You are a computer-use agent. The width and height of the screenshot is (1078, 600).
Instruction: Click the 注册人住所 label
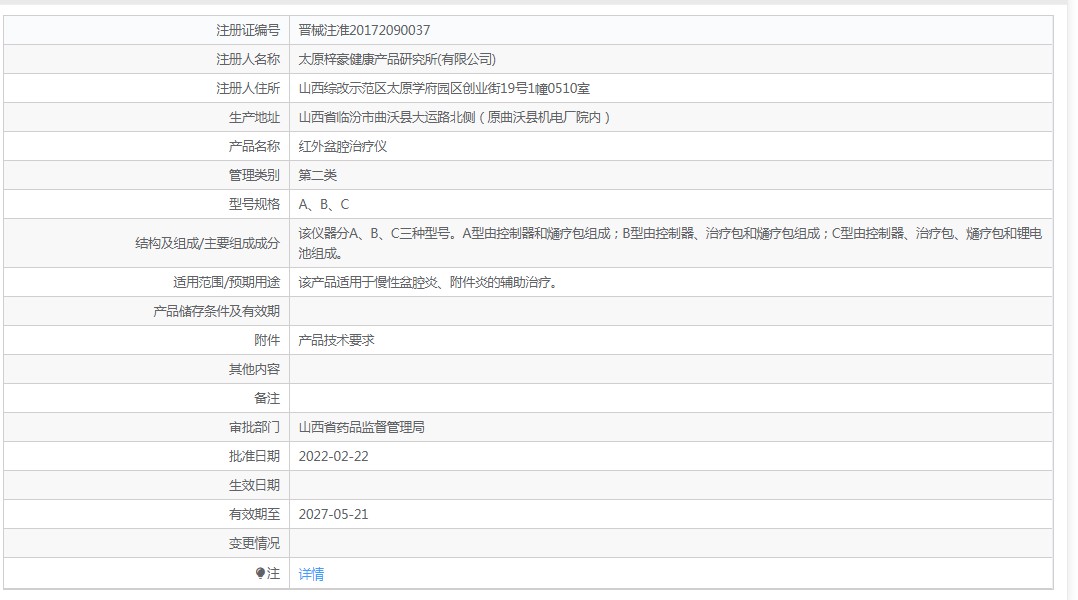click(248, 88)
